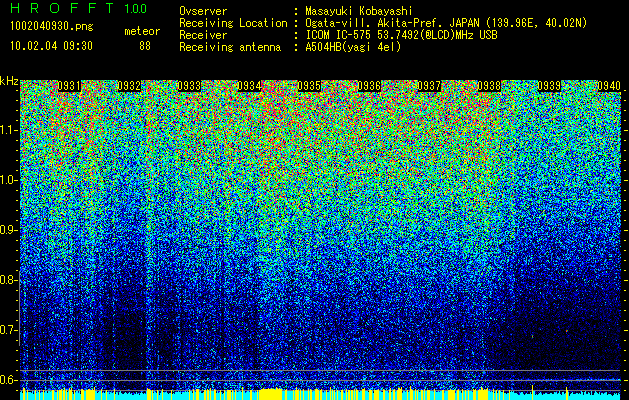Click the Receiver field label
The width and height of the screenshot is (629, 400).
(x=203, y=35)
